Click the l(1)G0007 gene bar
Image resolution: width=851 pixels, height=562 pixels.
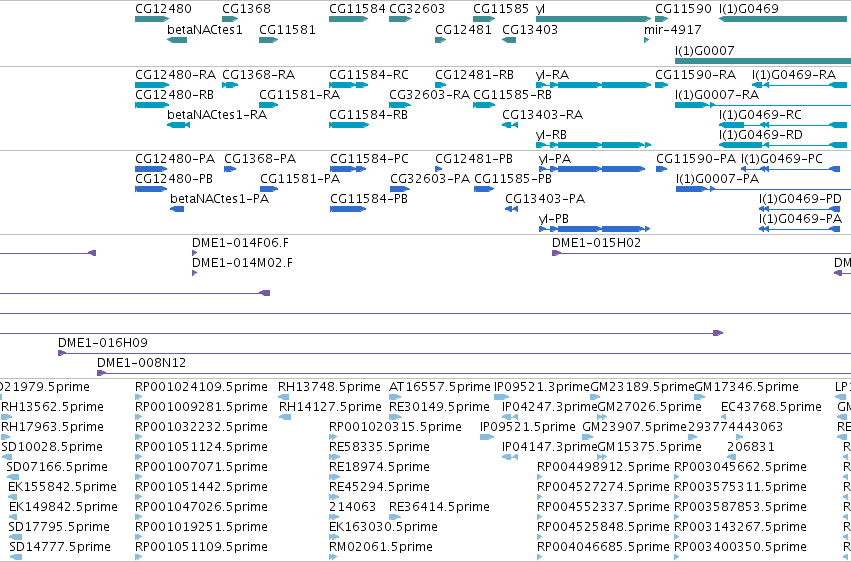[x=763, y=61]
